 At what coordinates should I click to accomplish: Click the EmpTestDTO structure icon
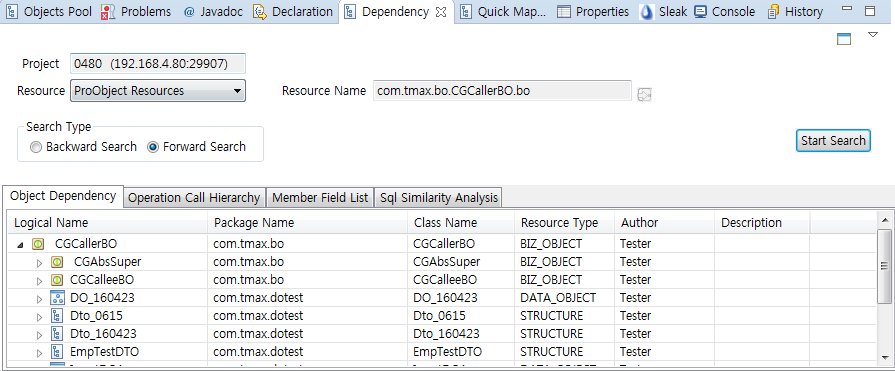coord(57,352)
